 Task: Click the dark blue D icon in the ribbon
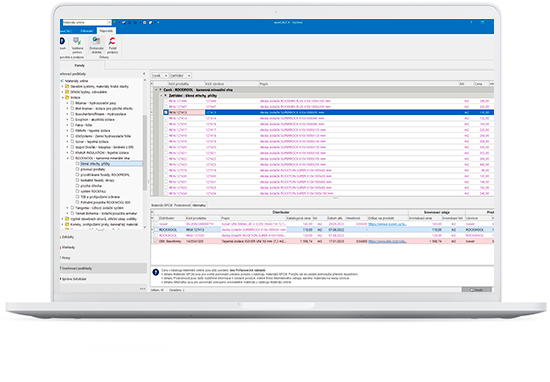coord(62,41)
